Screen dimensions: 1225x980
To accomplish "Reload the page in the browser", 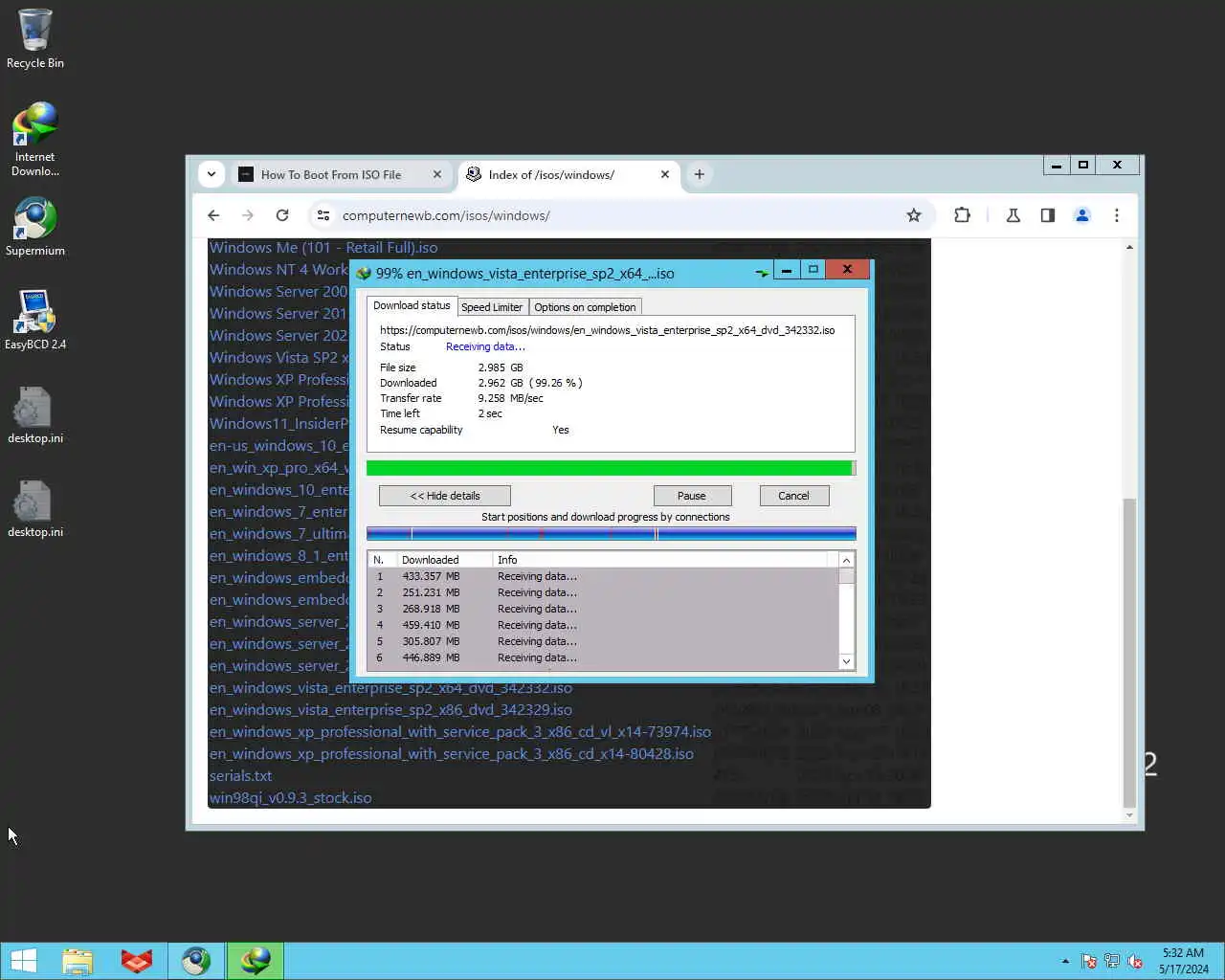I will pyautogui.click(x=282, y=215).
